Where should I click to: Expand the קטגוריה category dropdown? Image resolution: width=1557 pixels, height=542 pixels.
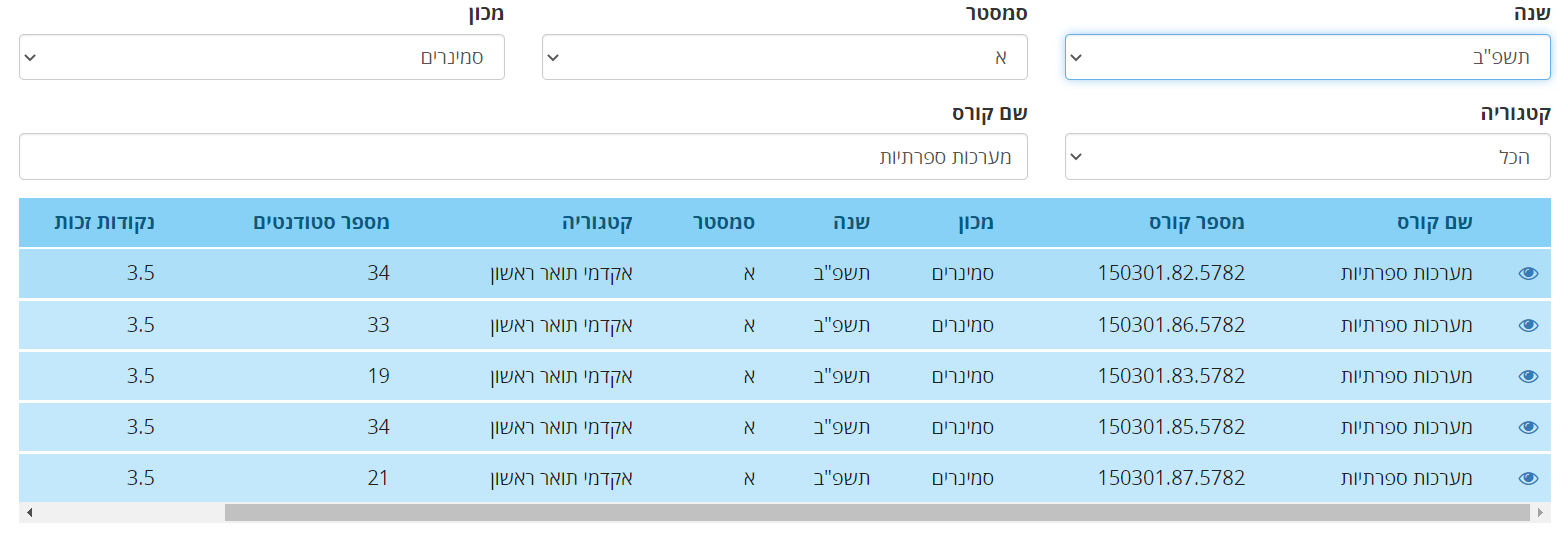pyautogui.click(x=1309, y=157)
